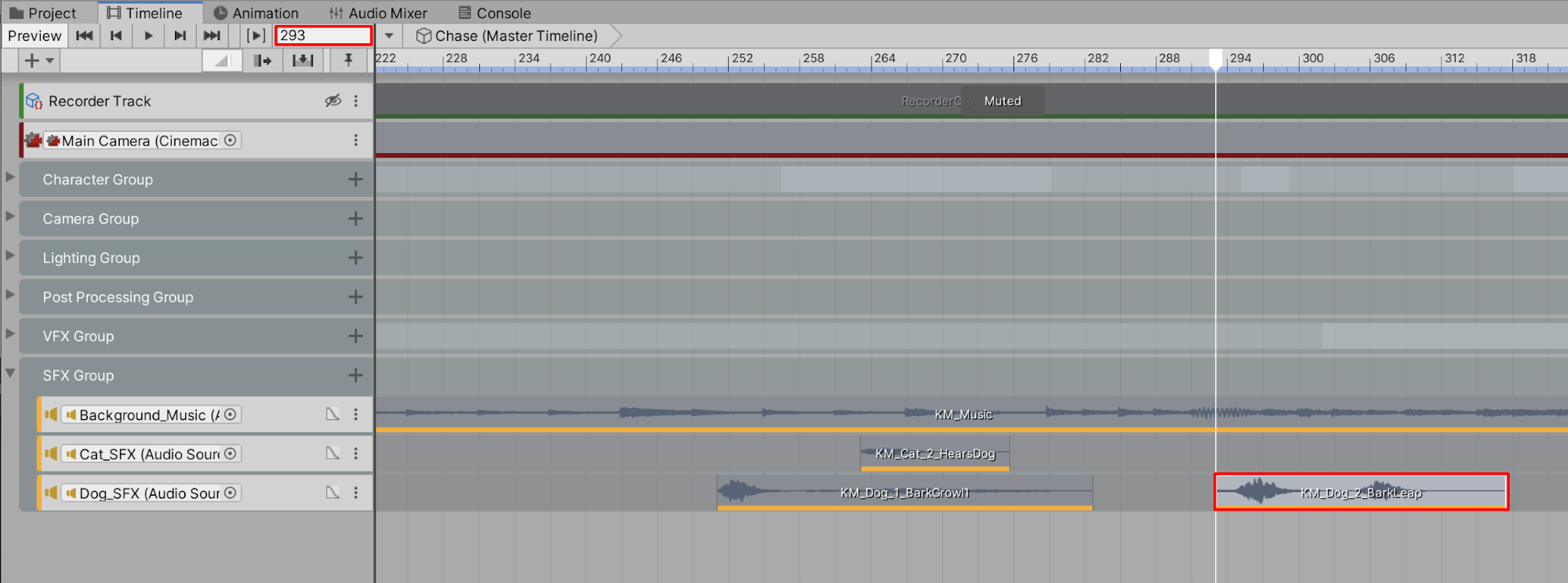Toggle the Preview mode button
The height and width of the screenshot is (583, 1568).
35,35
